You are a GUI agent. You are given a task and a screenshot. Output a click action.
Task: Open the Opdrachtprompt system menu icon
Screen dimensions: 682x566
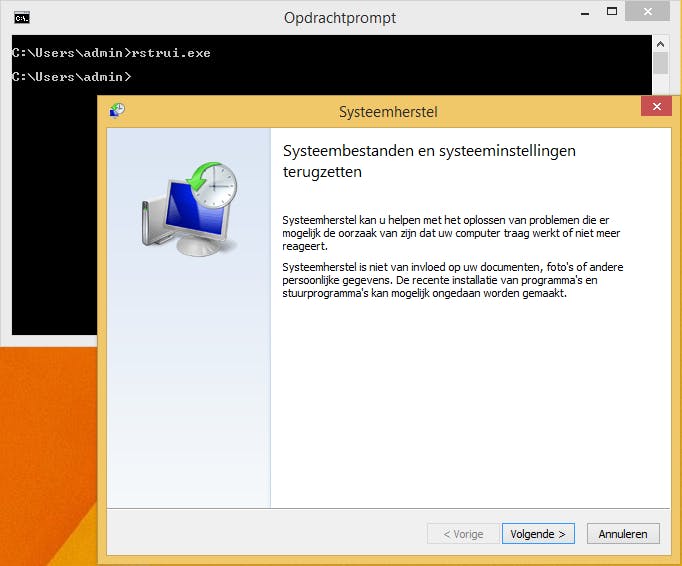[x=22, y=18]
